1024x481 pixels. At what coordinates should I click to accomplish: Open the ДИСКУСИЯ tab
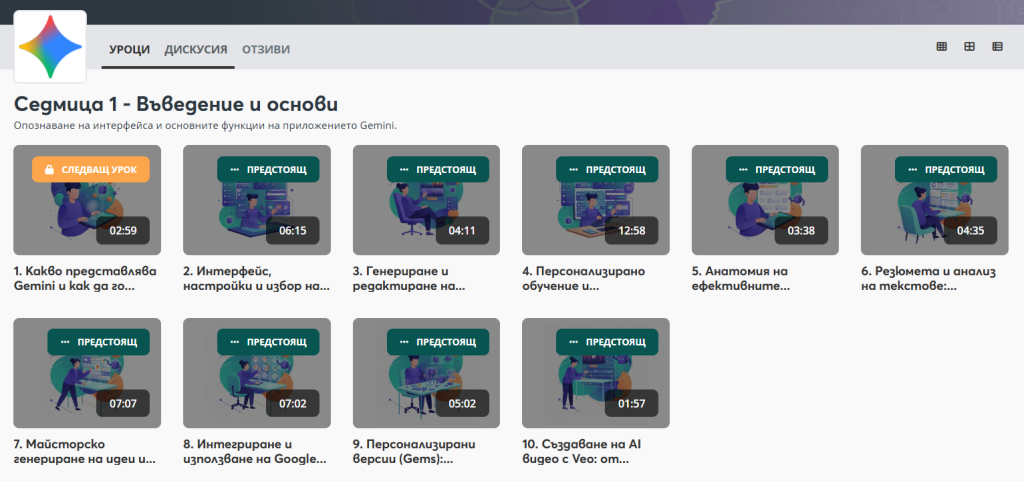[196, 50]
